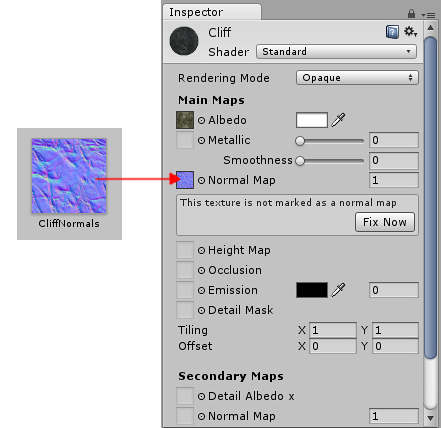Click the Metallic texture picker circle
This screenshot has height=428, width=441.
[x=201, y=140]
